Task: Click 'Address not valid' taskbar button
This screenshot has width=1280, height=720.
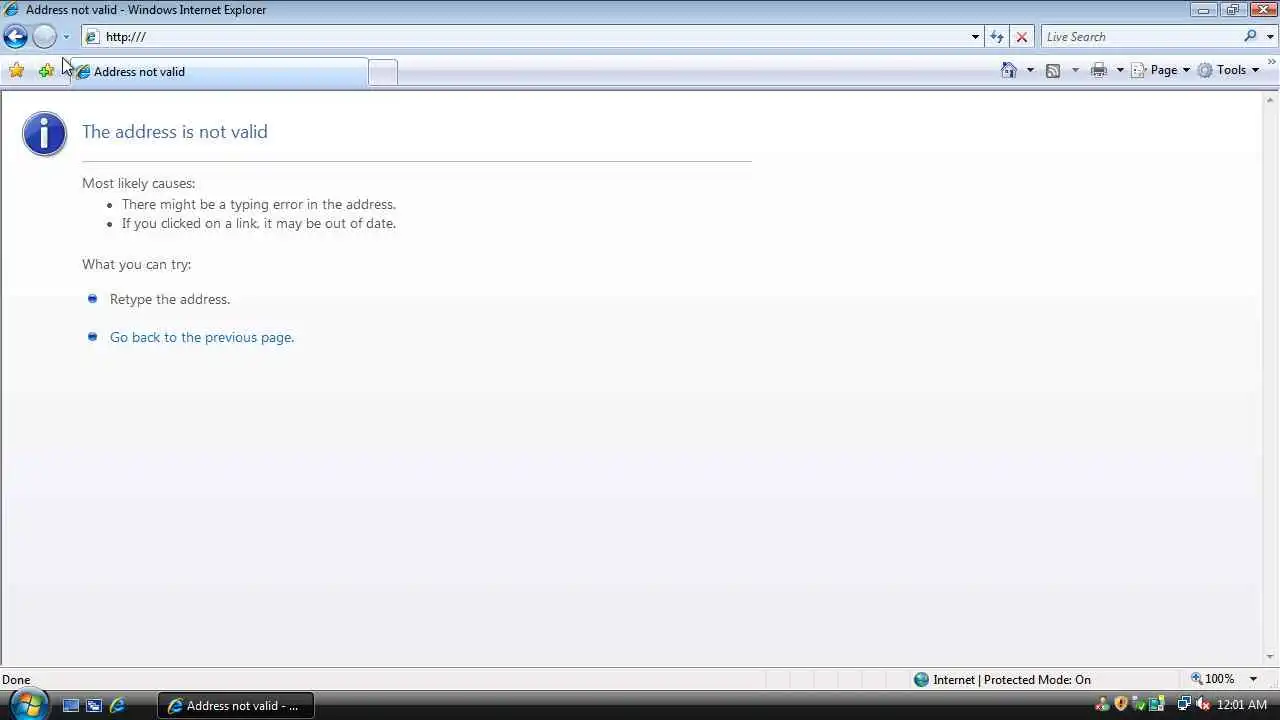Action: pos(236,705)
